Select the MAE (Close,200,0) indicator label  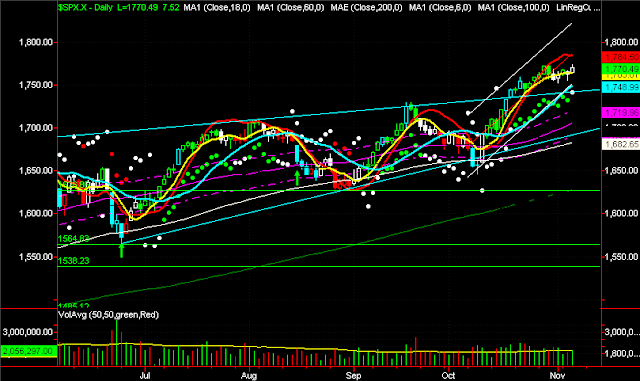coord(366,7)
